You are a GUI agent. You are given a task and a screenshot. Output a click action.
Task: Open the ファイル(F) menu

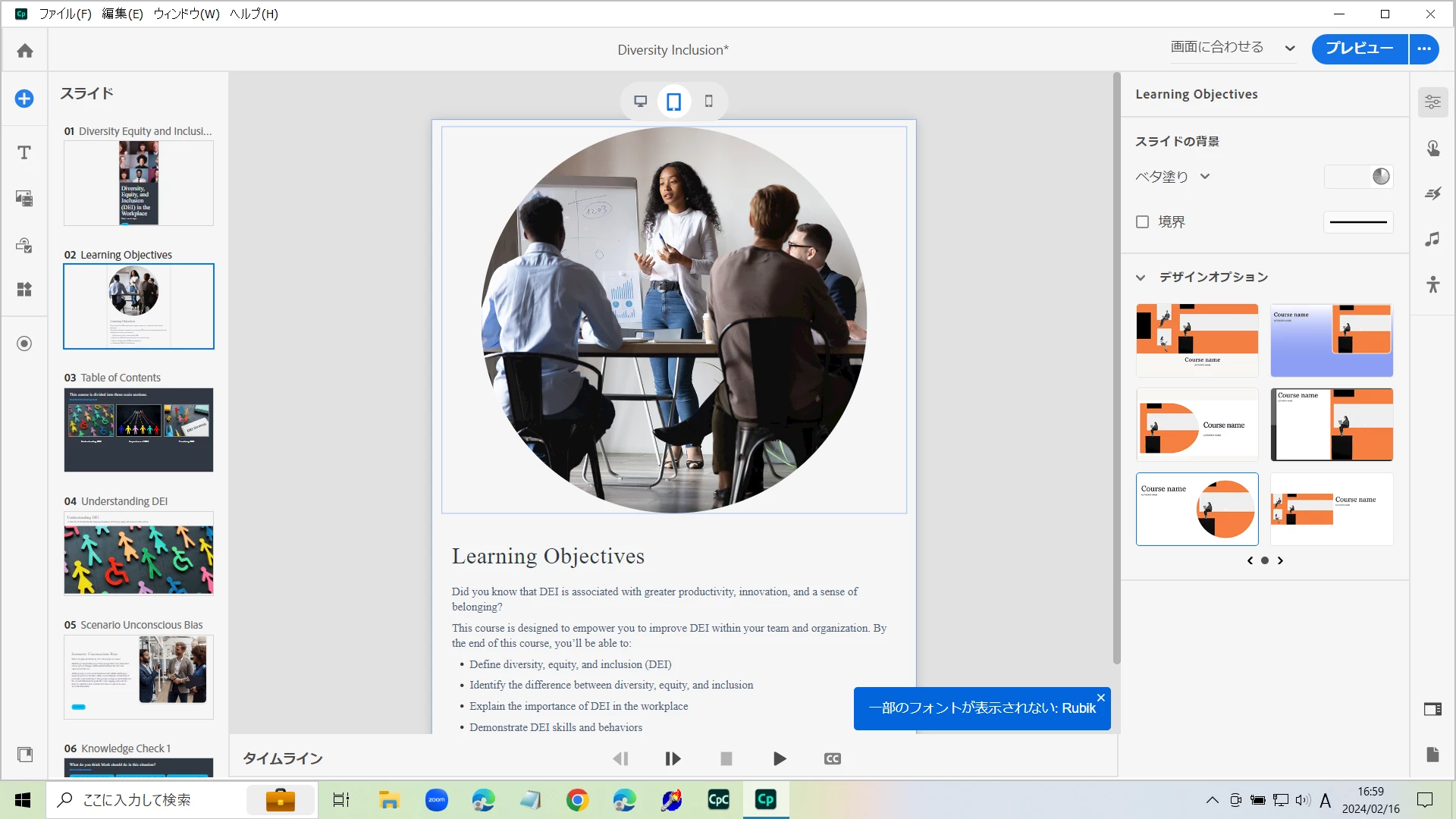(x=65, y=14)
